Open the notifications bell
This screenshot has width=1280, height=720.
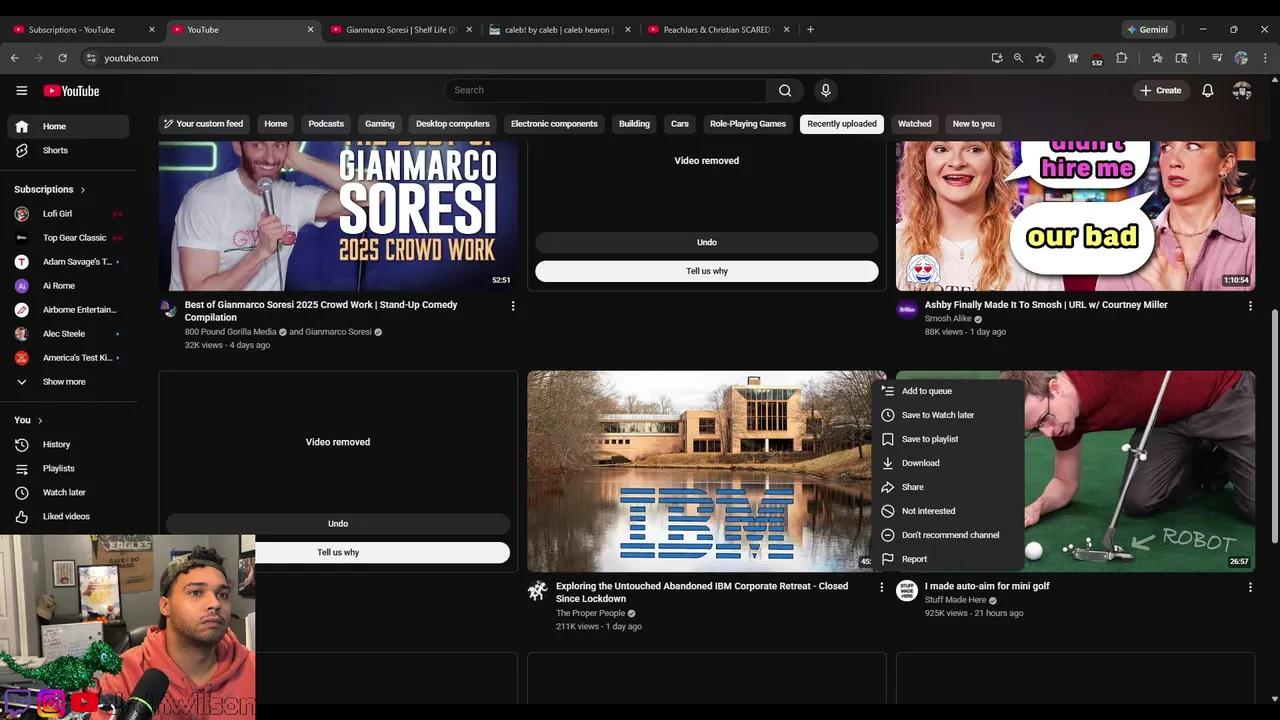click(1208, 91)
